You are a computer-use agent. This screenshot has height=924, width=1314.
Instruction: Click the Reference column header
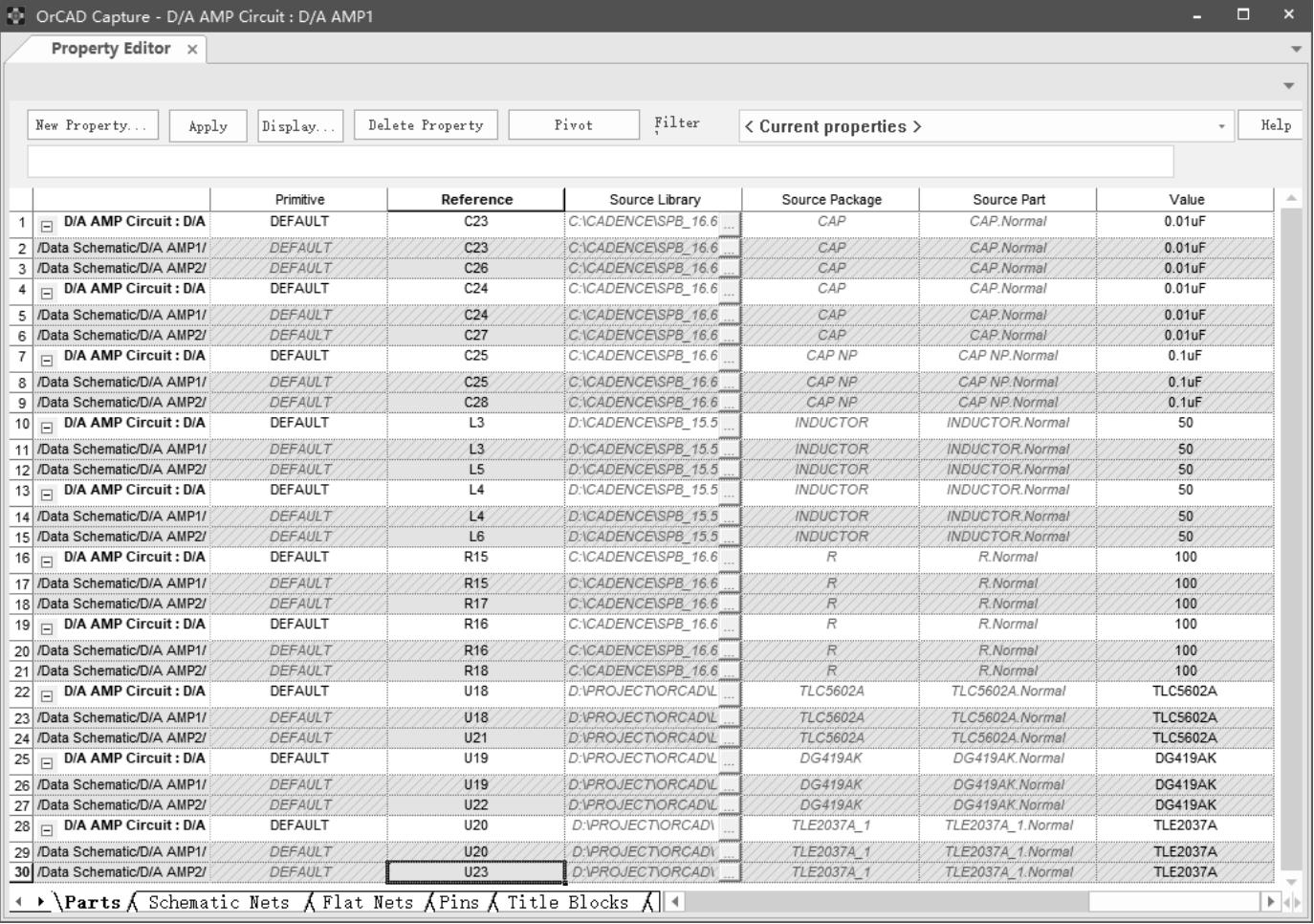click(x=476, y=199)
